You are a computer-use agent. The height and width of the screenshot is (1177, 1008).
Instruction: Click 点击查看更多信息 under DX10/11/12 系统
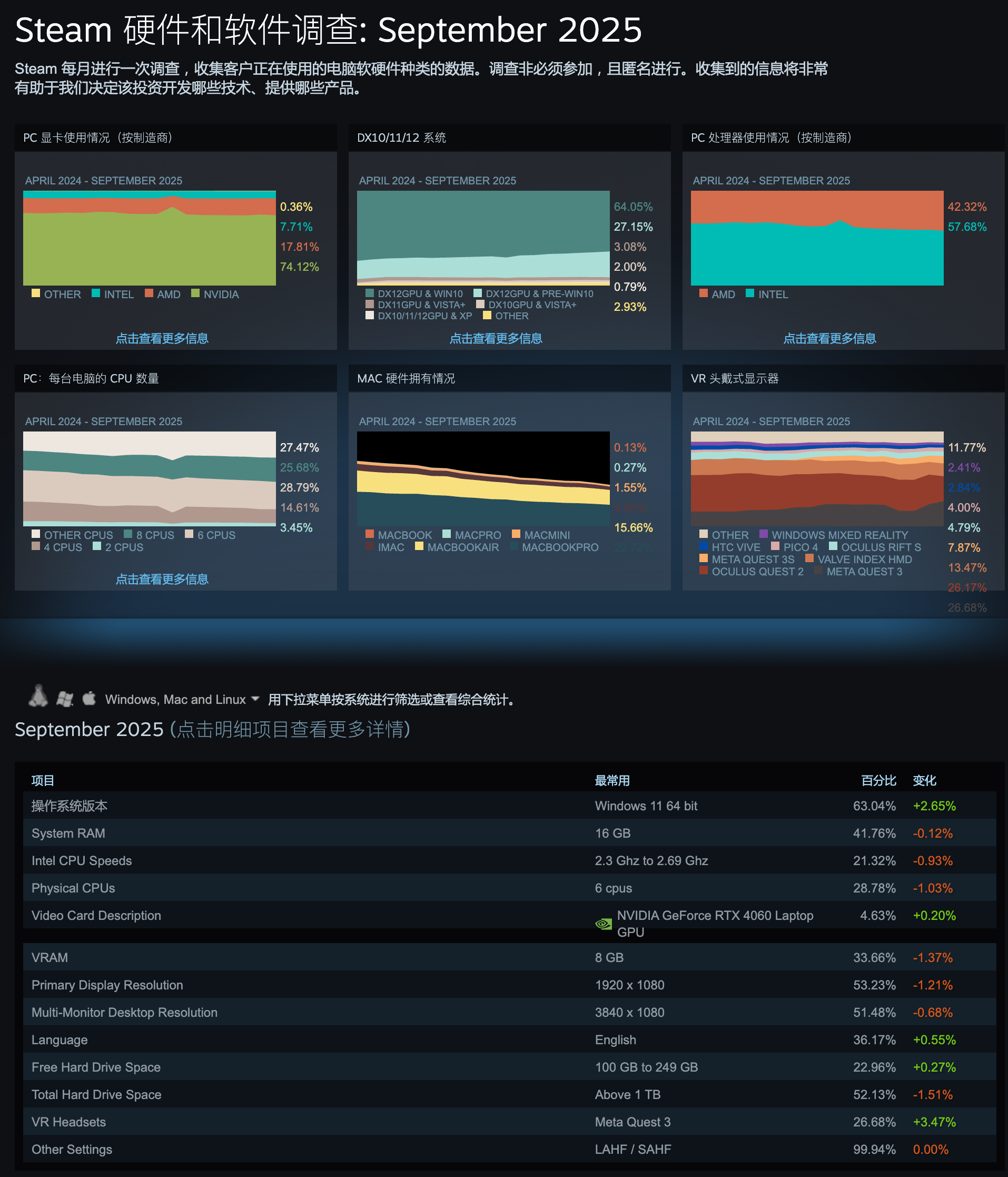point(496,339)
